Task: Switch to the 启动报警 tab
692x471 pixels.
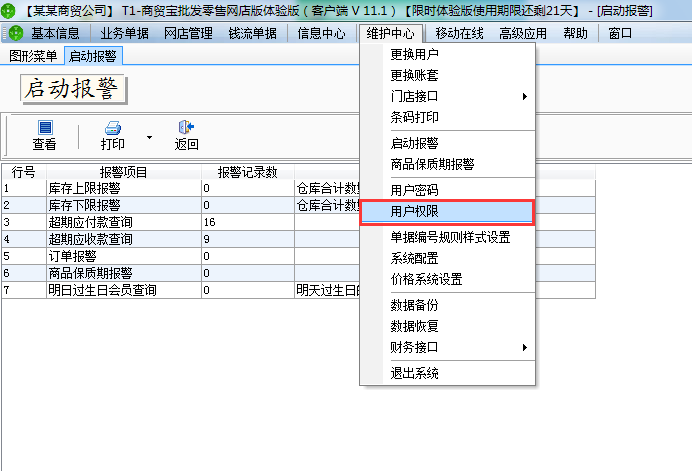Action: click(x=93, y=56)
